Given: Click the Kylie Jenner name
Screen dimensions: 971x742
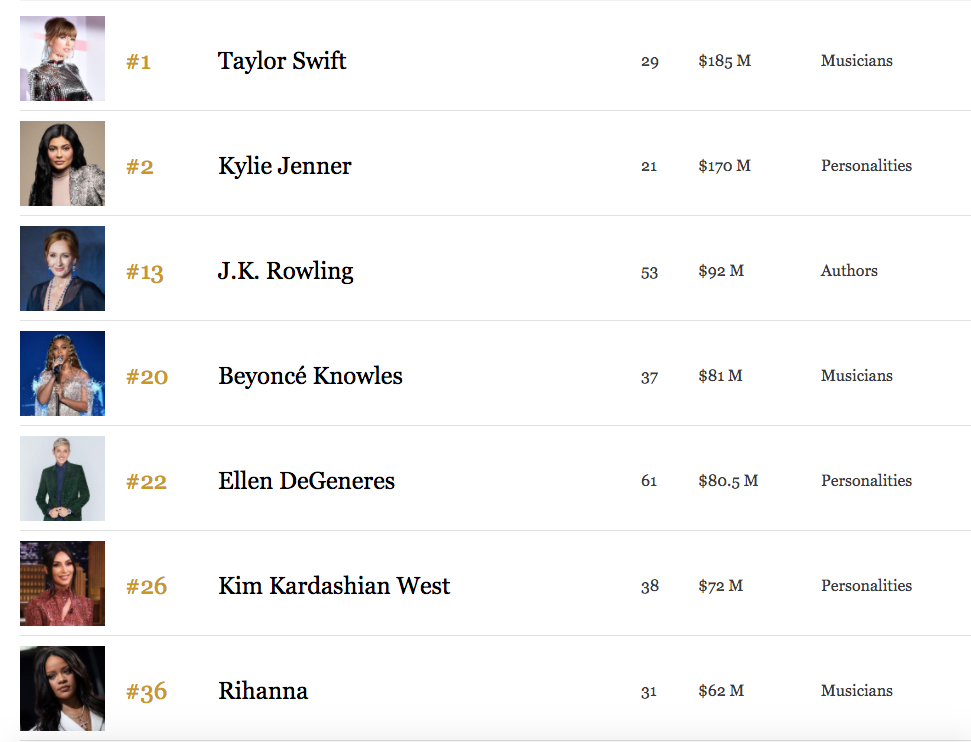Looking at the screenshot, I should 285,166.
